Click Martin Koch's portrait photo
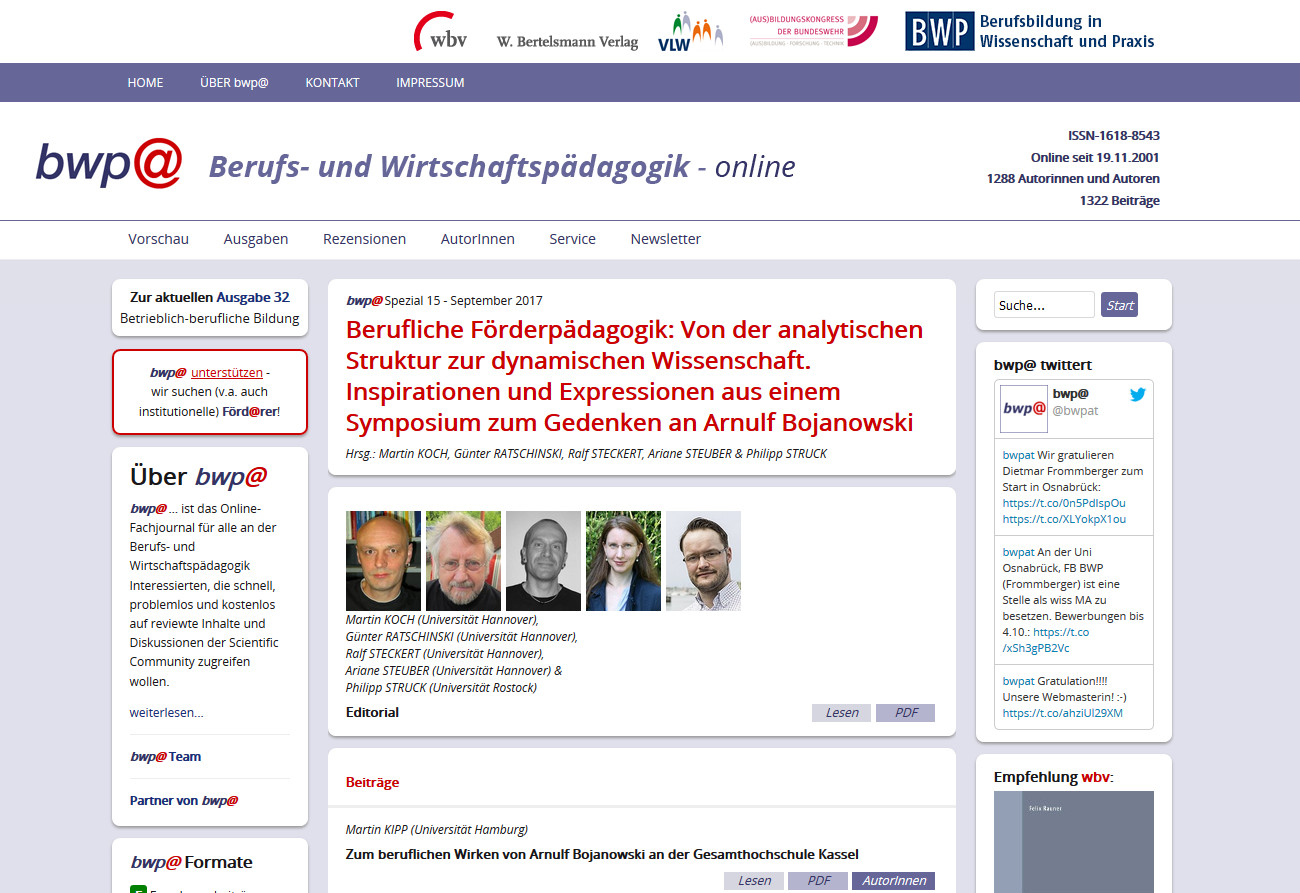The image size is (1300, 893). click(383, 561)
